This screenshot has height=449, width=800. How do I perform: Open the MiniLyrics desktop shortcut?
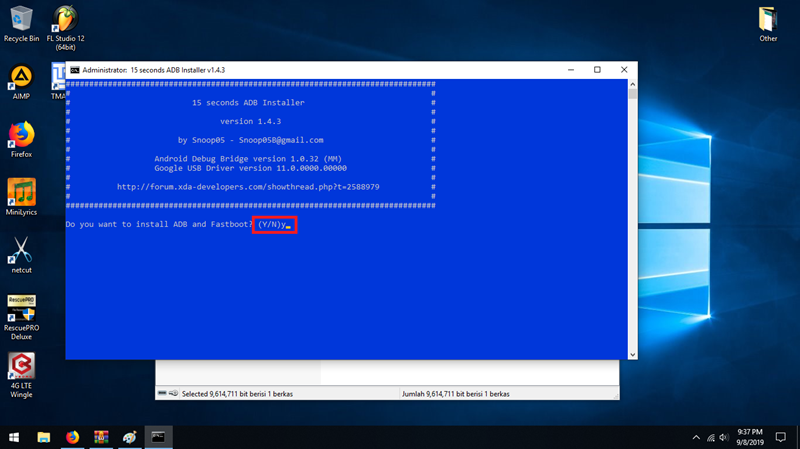(x=21, y=197)
